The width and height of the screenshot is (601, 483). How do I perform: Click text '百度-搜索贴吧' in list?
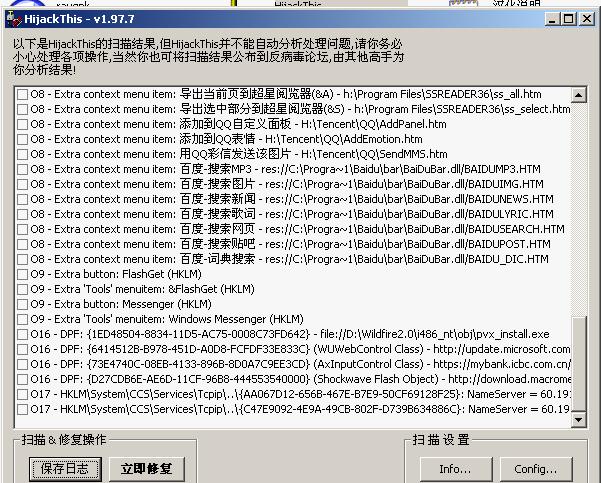217,244
